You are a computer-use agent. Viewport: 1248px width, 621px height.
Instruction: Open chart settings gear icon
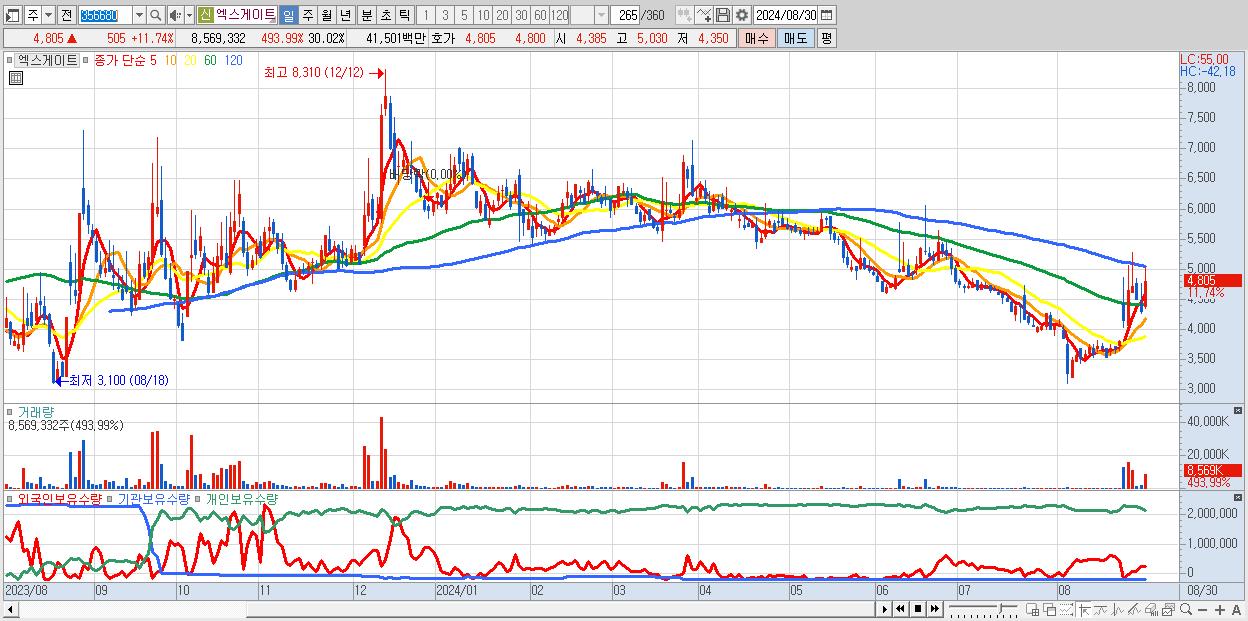[x=741, y=15]
